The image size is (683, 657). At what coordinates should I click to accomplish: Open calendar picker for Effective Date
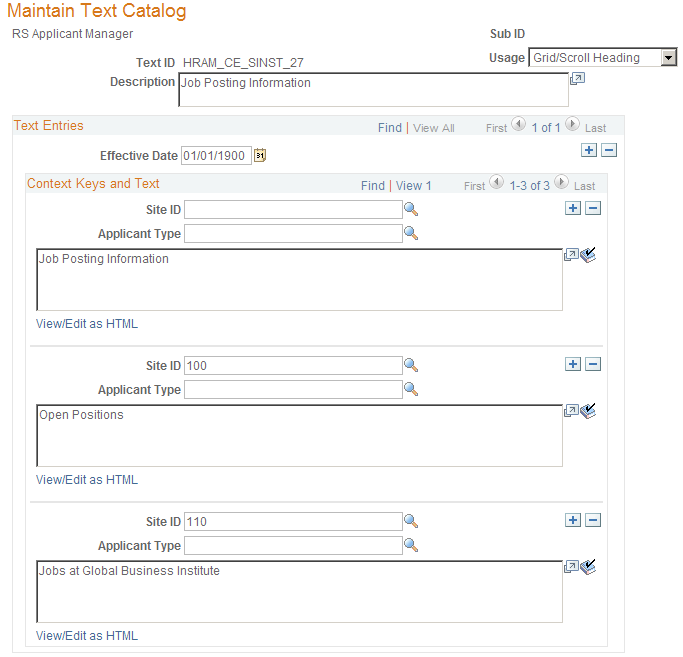pyautogui.click(x=260, y=156)
